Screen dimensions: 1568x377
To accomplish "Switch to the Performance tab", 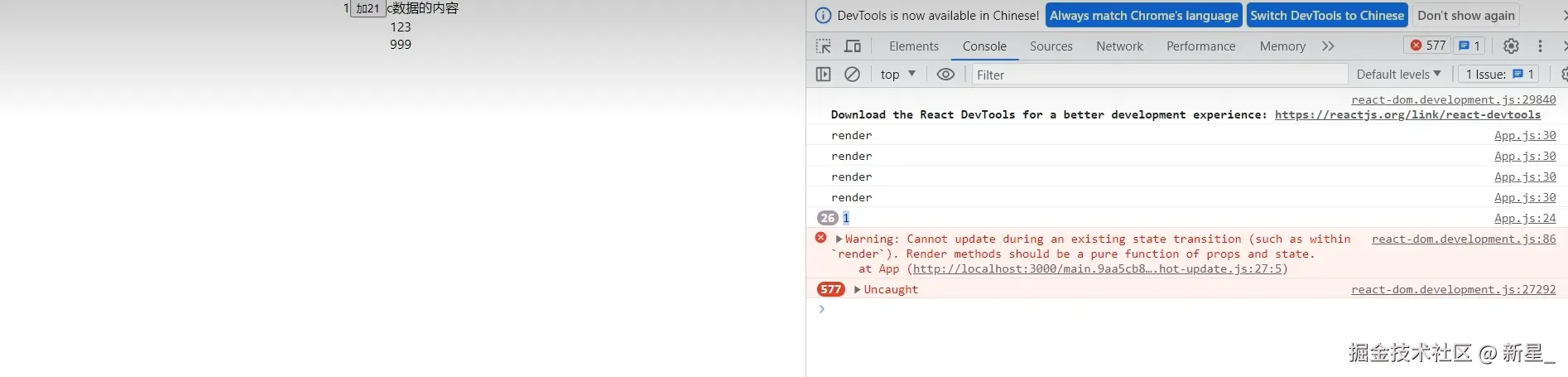I will coord(1200,46).
